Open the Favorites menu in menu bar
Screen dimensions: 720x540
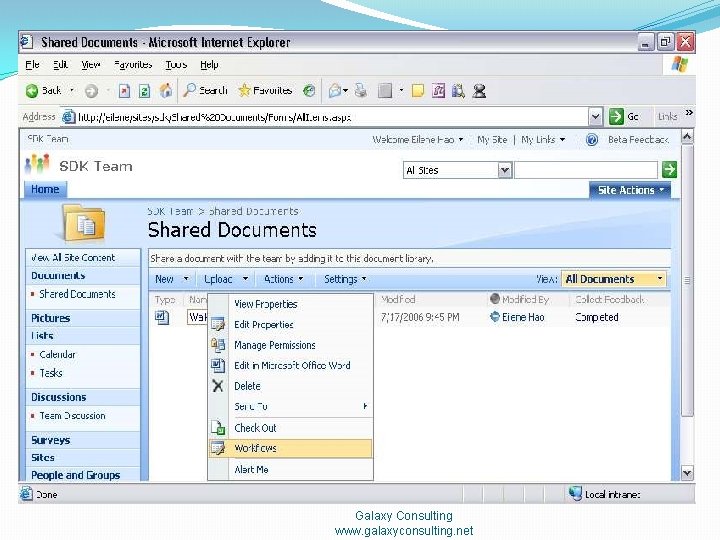tap(133, 65)
